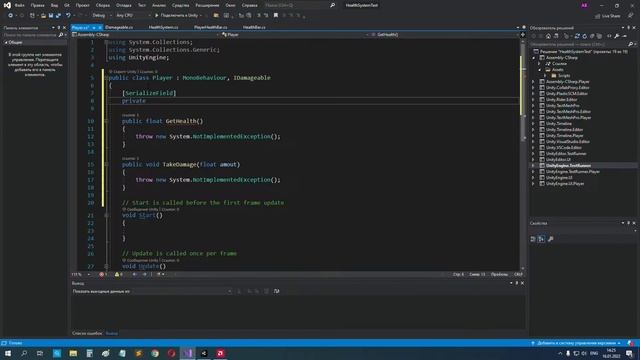Open the Справка menu

249,5
